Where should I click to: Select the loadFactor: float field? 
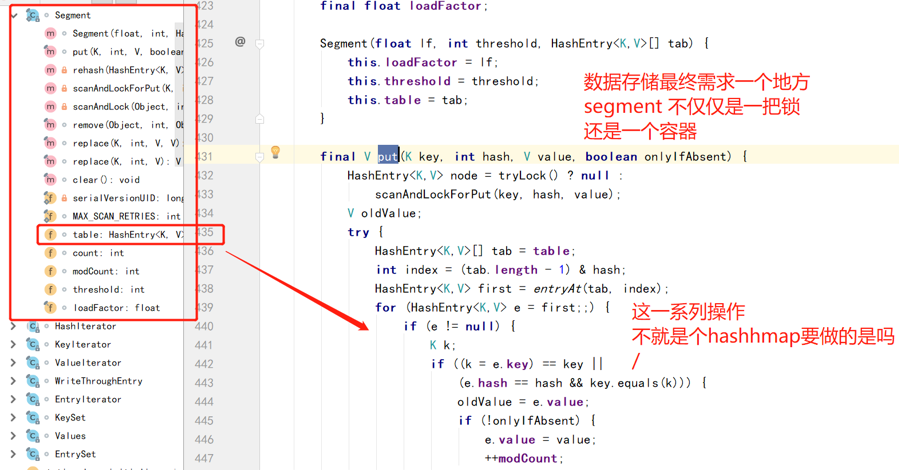(x=115, y=308)
